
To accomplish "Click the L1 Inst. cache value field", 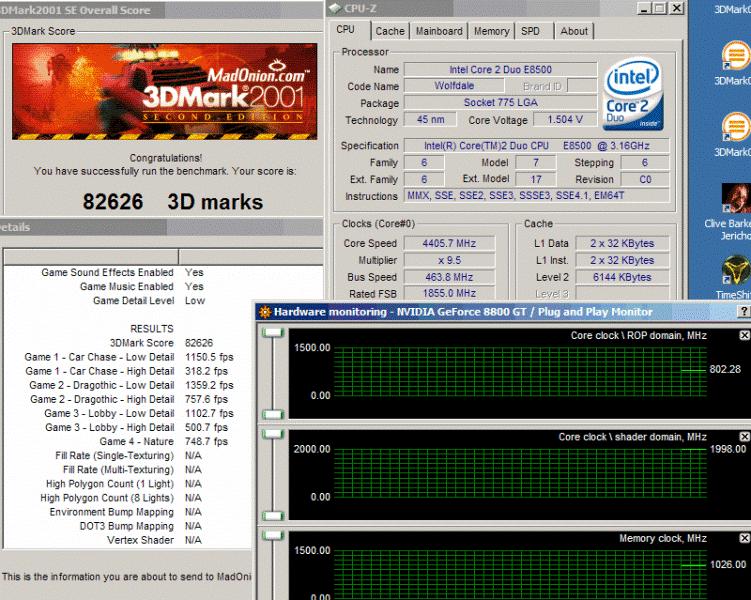I will coord(622,260).
